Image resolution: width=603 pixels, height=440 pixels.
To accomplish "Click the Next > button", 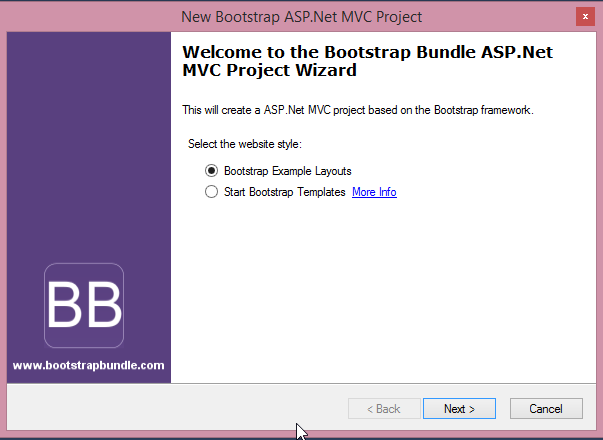I will pos(459,408).
